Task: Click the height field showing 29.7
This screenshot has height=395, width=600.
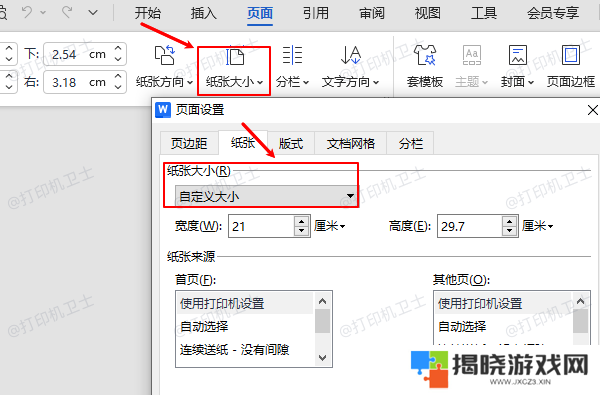Action: pos(470,226)
